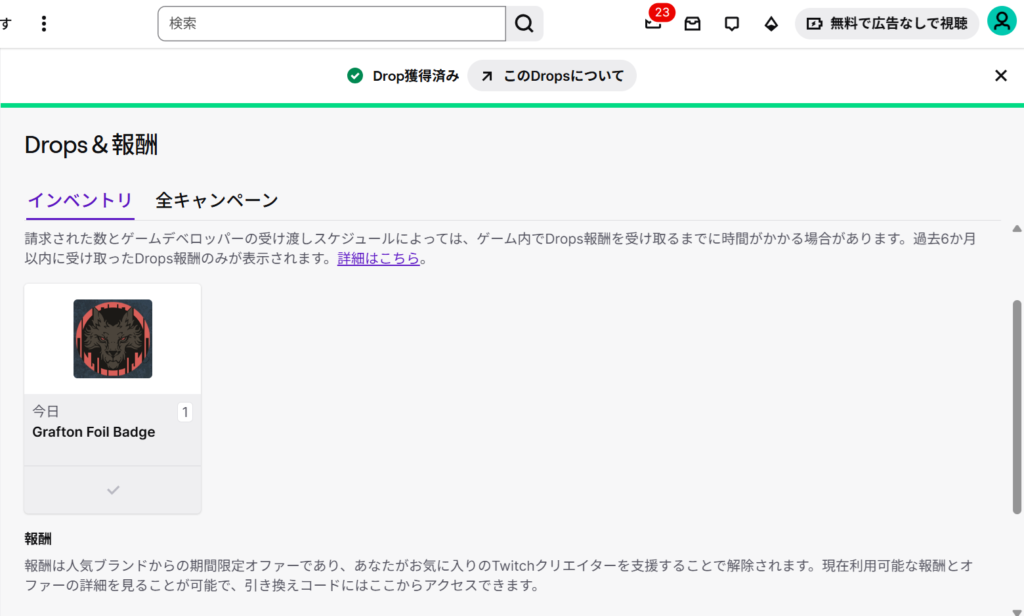Viewport: 1024px width, 616px height.
Task: Click the scrollbar up arrow
Action: (1017, 229)
